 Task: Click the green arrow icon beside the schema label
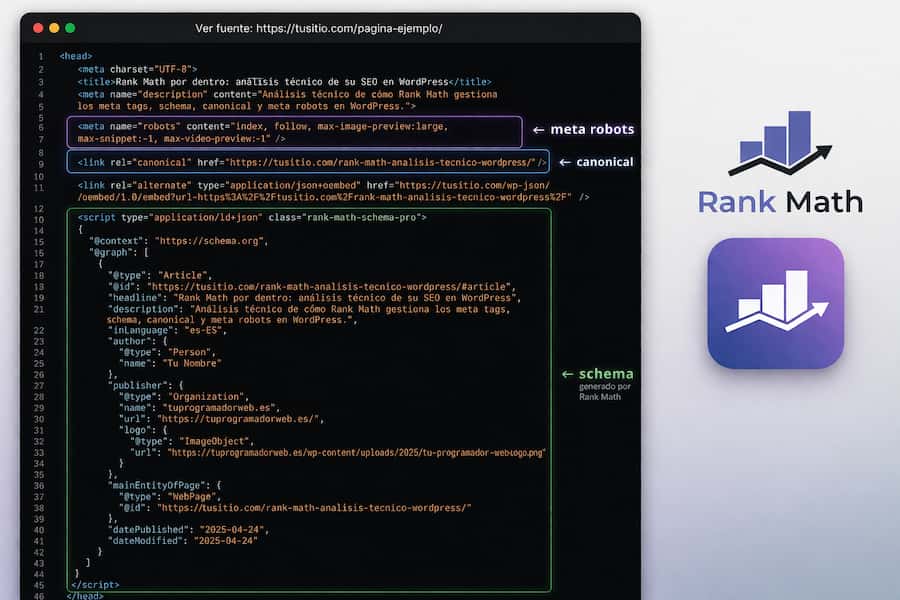pos(567,375)
